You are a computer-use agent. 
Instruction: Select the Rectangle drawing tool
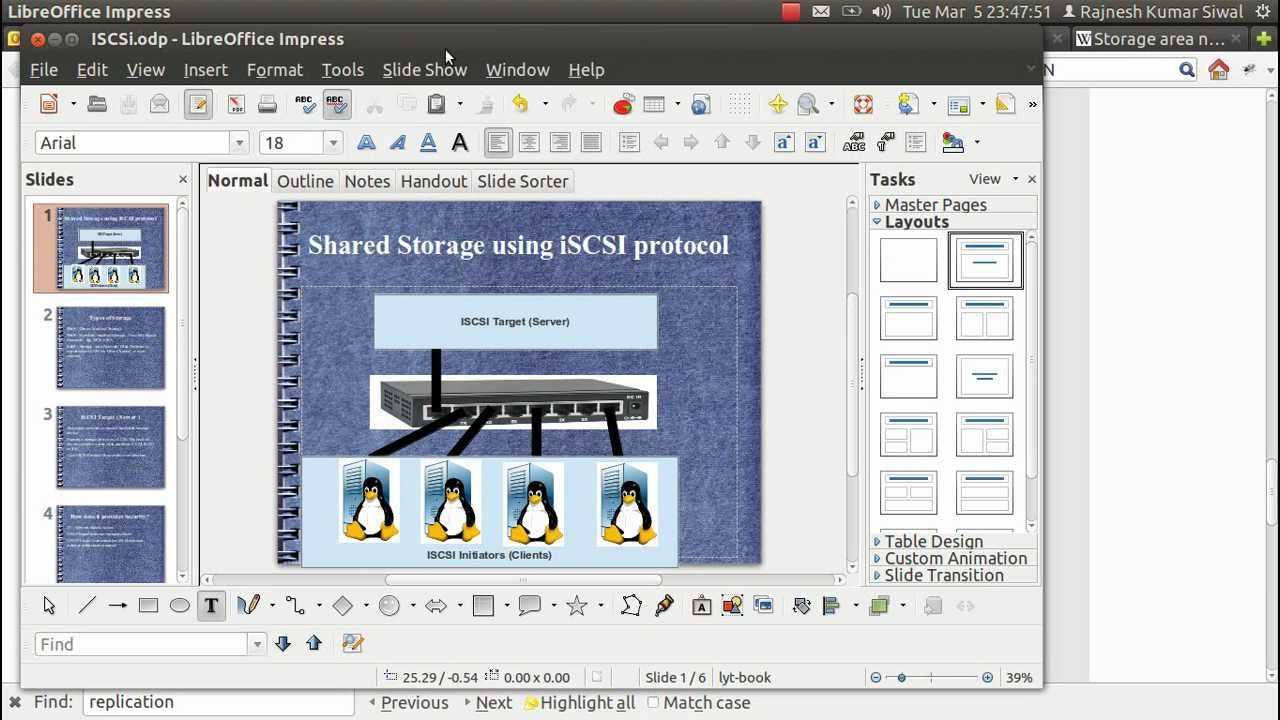tap(148, 605)
